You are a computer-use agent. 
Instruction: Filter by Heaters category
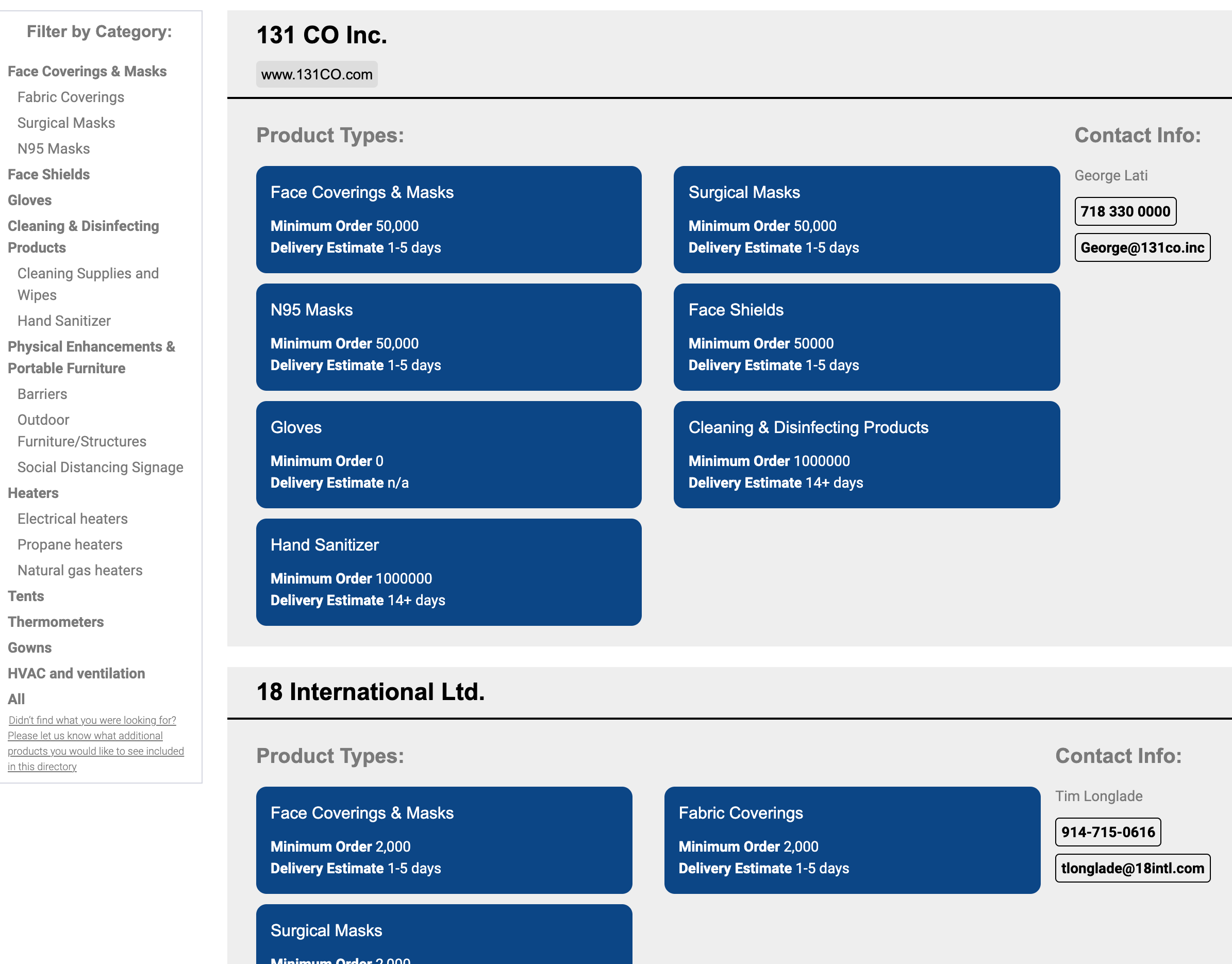click(34, 493)
